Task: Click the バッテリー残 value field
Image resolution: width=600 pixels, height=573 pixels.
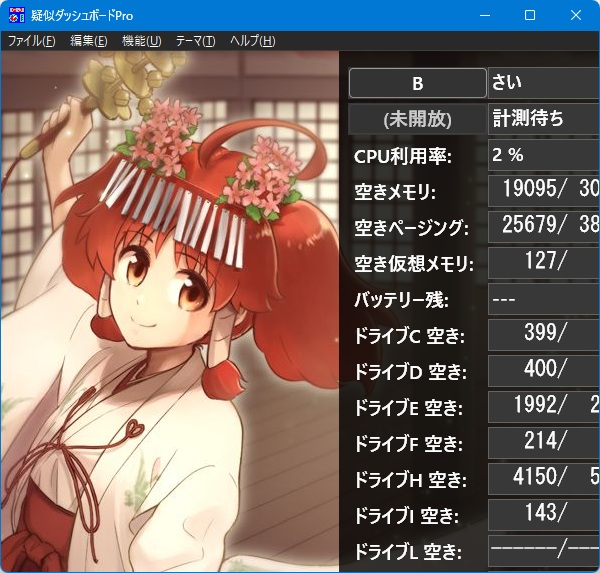Action: coord(543,300)
